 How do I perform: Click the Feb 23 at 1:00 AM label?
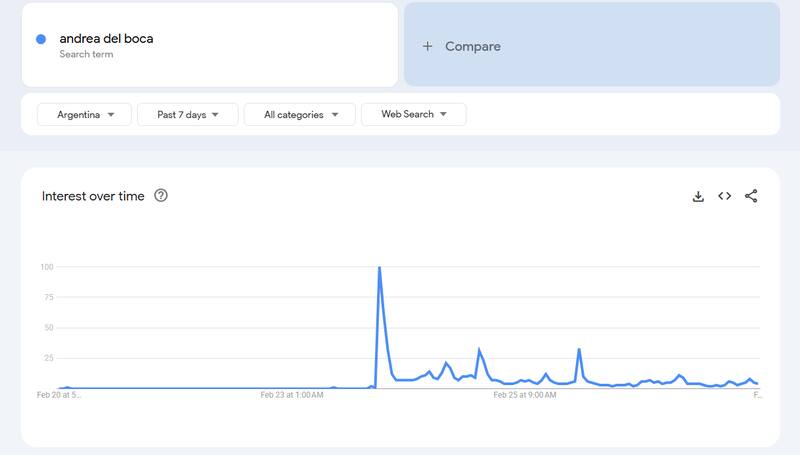(x=292, y=395)
